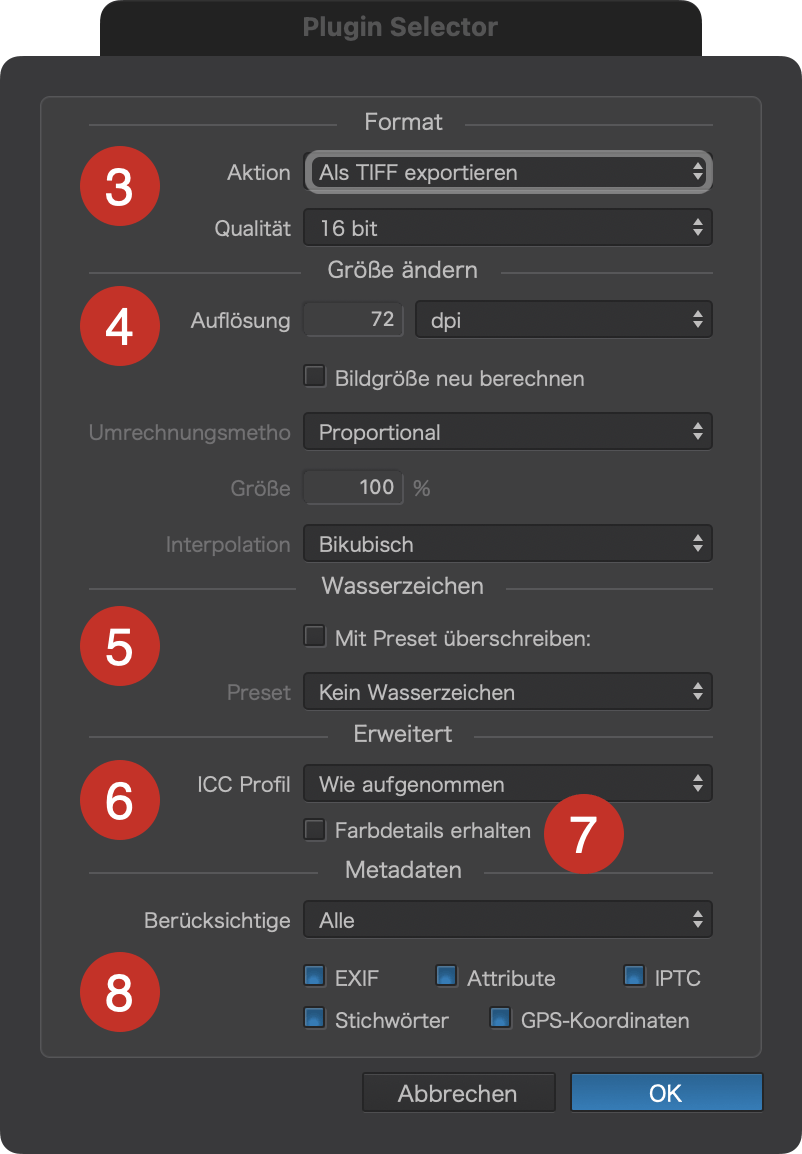Toggle the 'Farbdetails erhalten' checkbox
802x1154 pixels.
pyautogui.click(x=315, y=829)
